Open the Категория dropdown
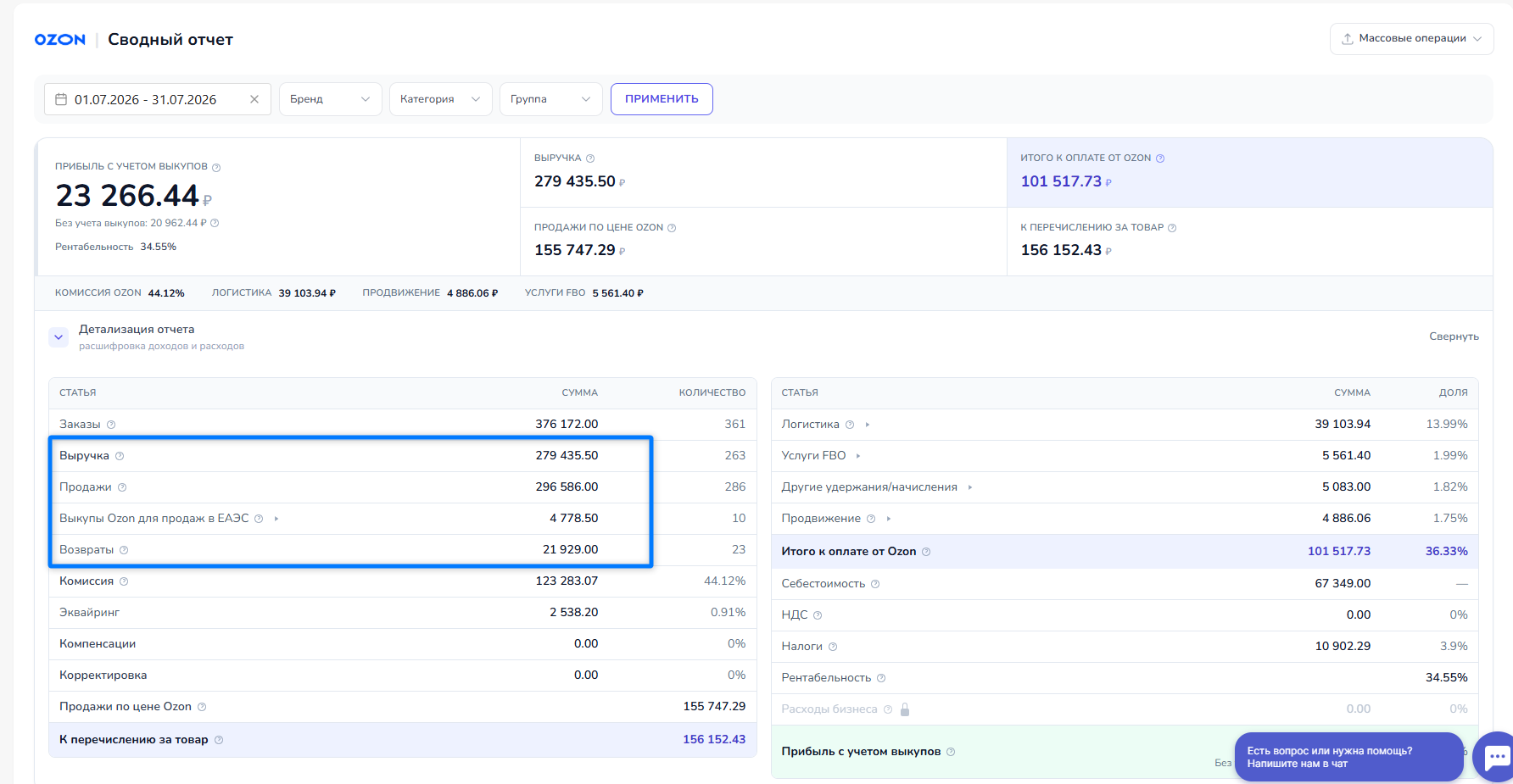 [440, 99]
